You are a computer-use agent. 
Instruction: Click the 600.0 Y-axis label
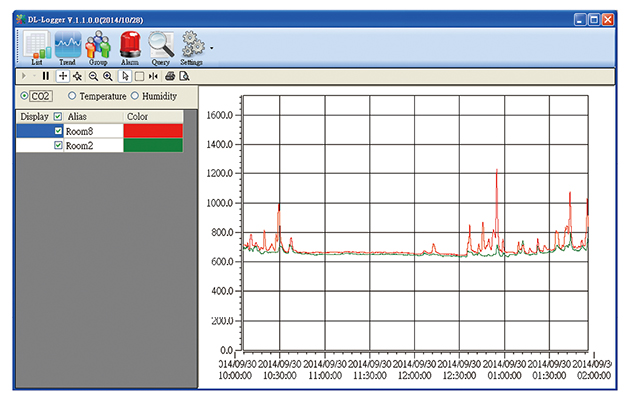pos(222,261)
